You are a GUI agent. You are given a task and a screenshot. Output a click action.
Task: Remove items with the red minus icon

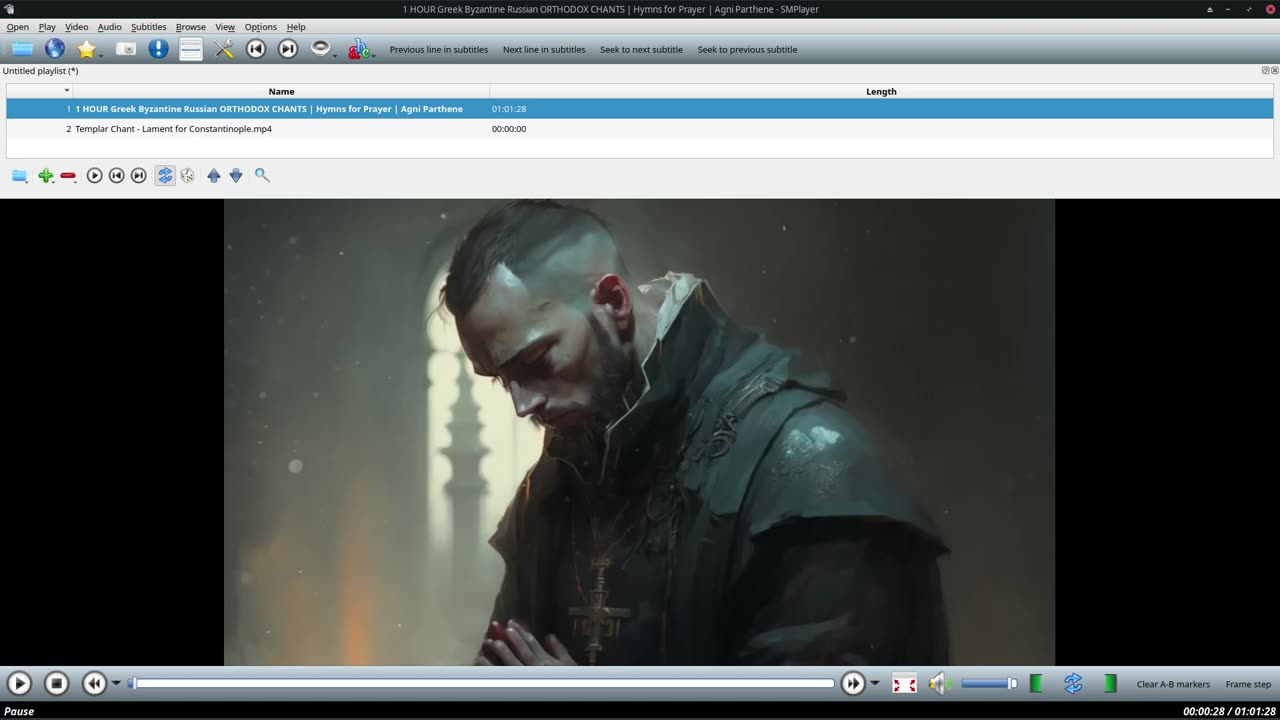point(68,176)
